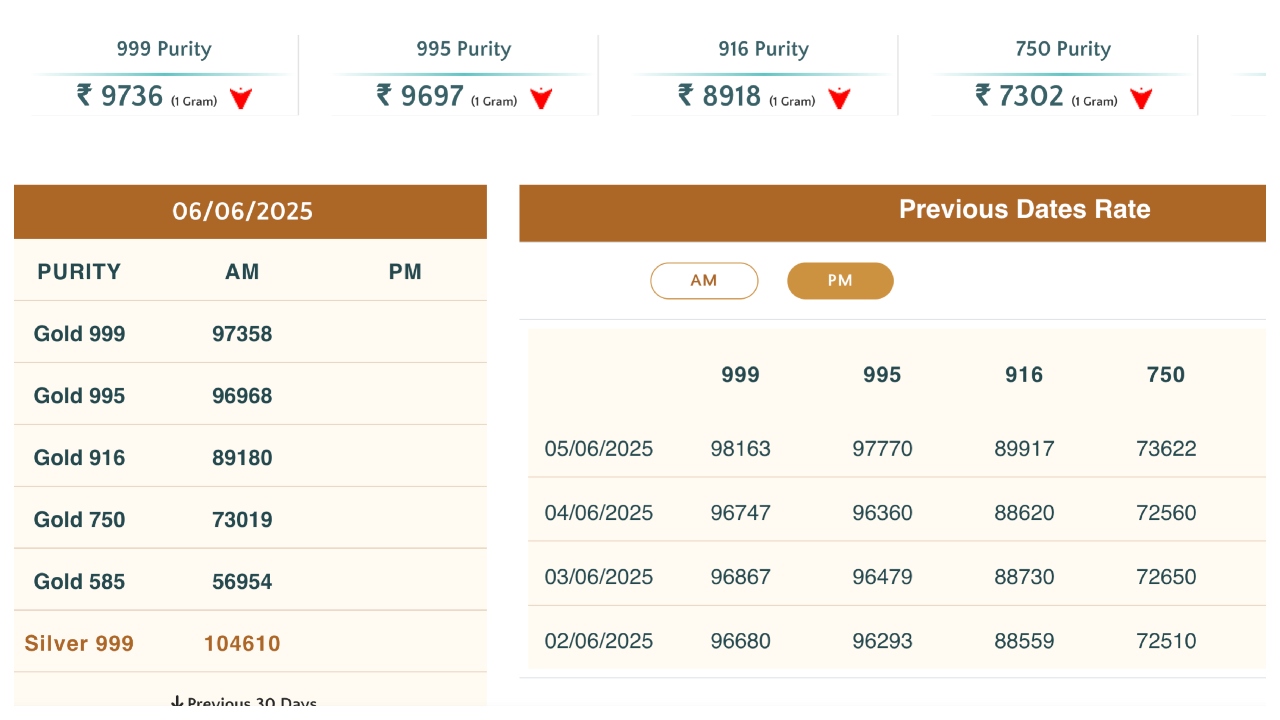The width and height of the screenshot is (1280, 720).
Task: Select the PM rates toggle
Action: click(x=840, y=281)
